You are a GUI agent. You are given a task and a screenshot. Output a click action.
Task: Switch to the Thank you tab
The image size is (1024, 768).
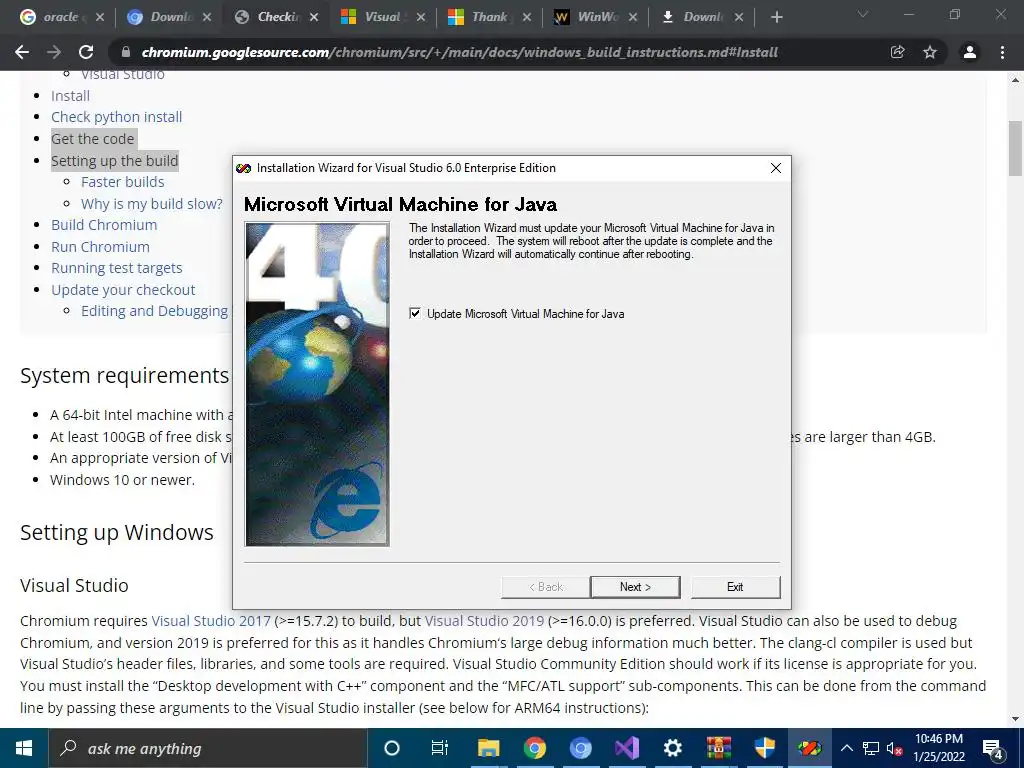pos(490,17)
